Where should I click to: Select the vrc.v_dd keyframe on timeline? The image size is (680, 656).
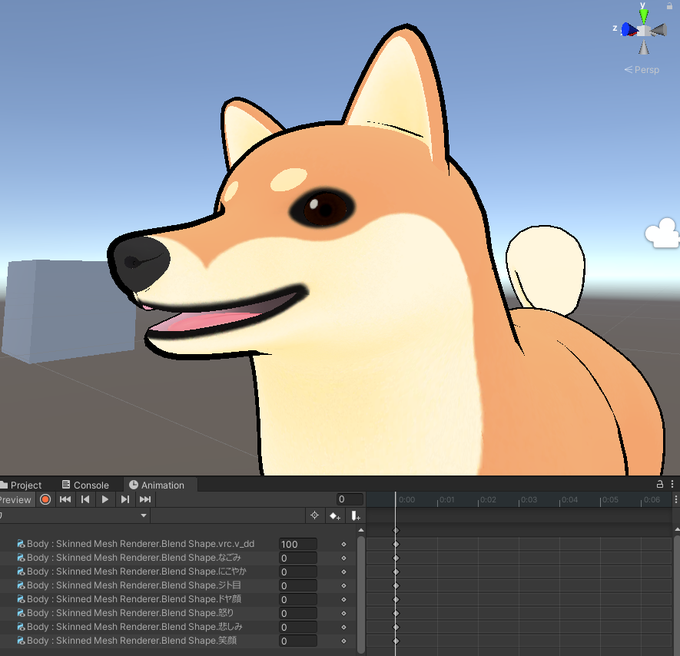[x=396, y=544]
